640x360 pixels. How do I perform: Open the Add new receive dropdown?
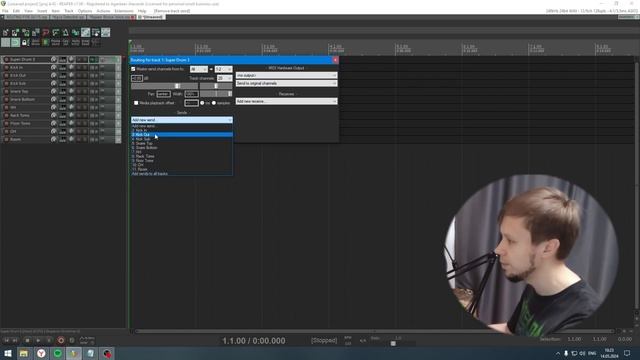tap(287, 101)
